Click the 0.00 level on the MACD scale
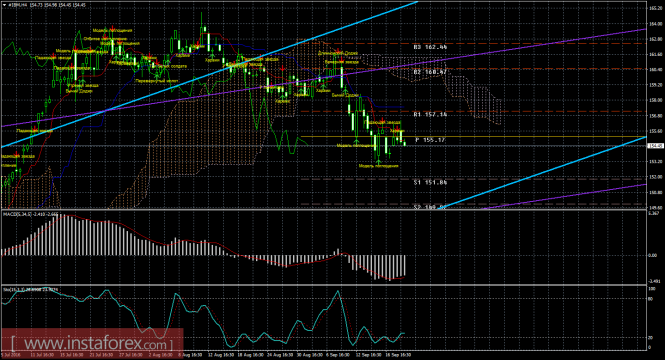This screenshot has height=360, width=665. (653, 255)
